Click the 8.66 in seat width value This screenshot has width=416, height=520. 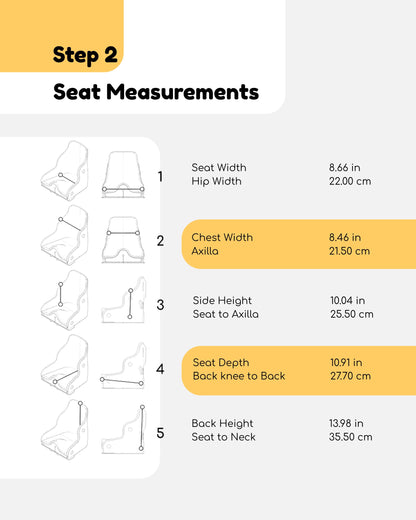click(345, 167)
